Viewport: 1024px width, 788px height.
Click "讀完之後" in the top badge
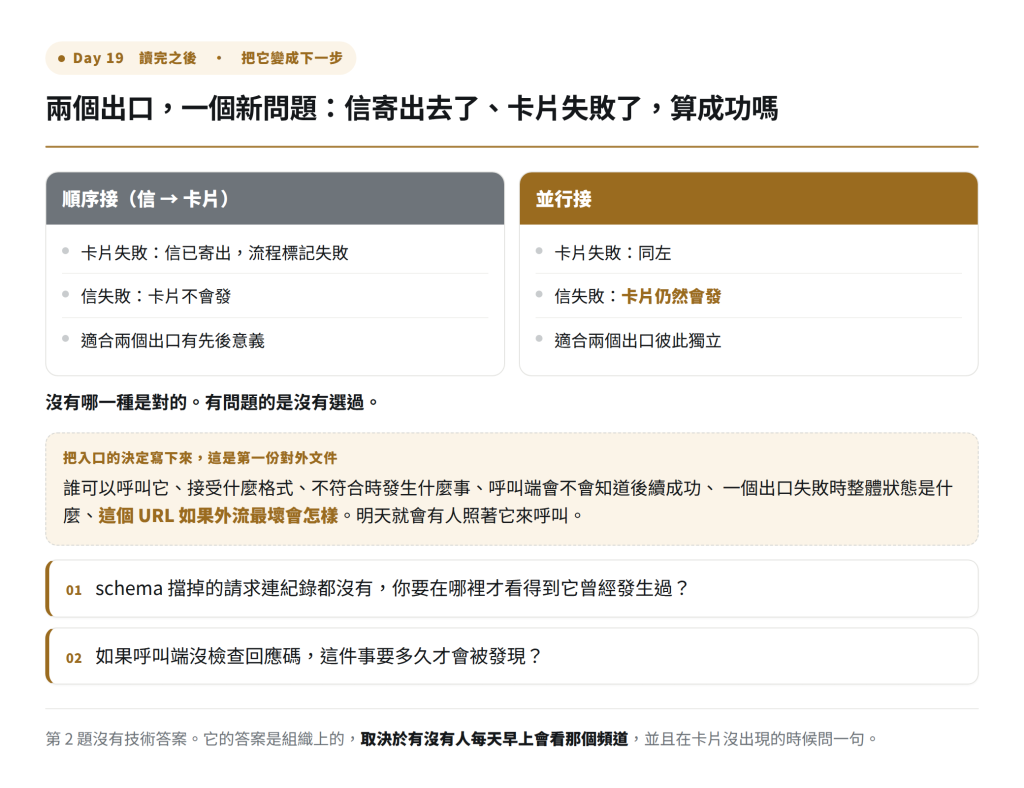168,58
